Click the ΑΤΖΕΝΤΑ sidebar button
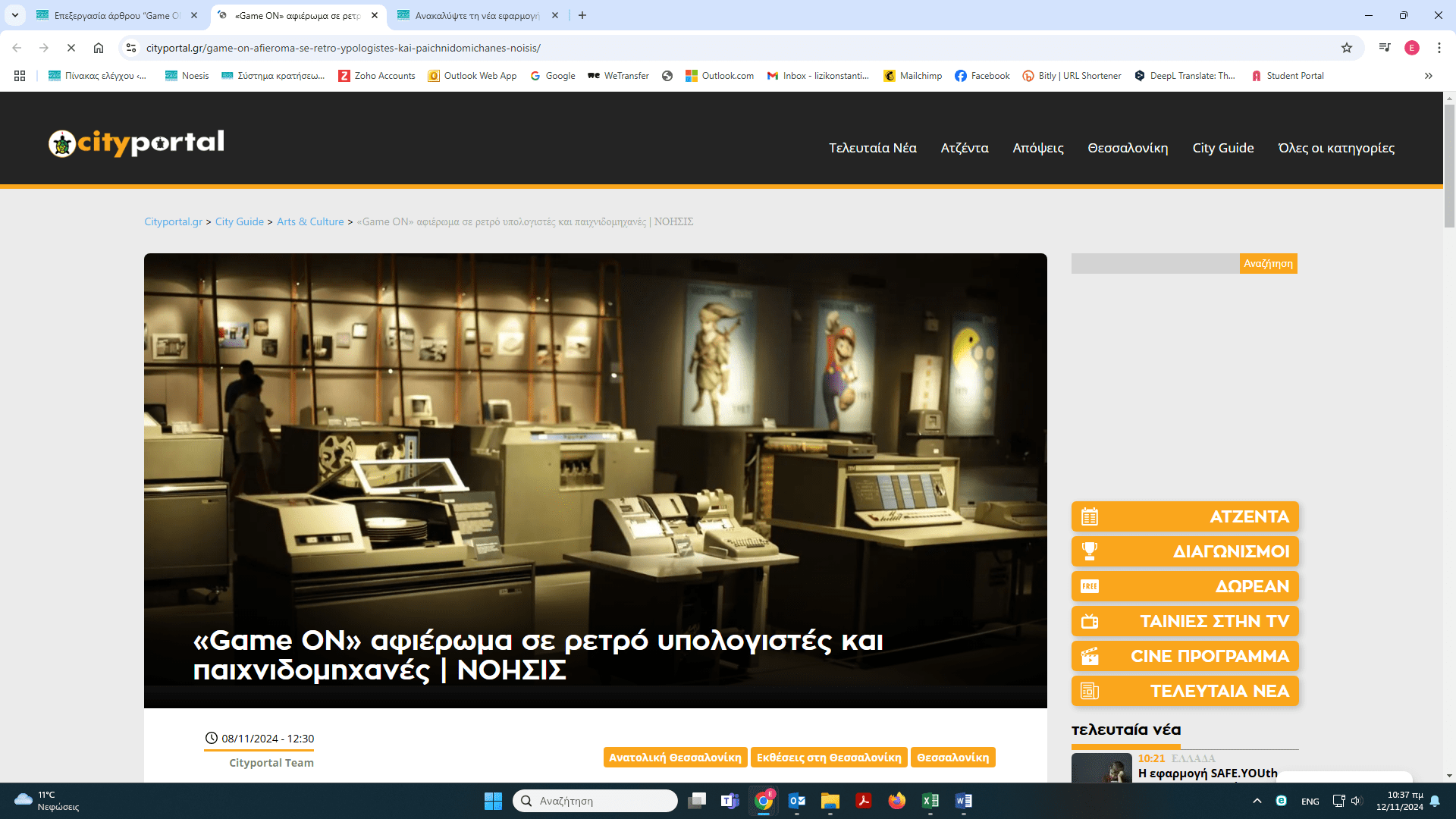The height and width of the screenshot is (819, 1456). click(x=1185, y=516)
